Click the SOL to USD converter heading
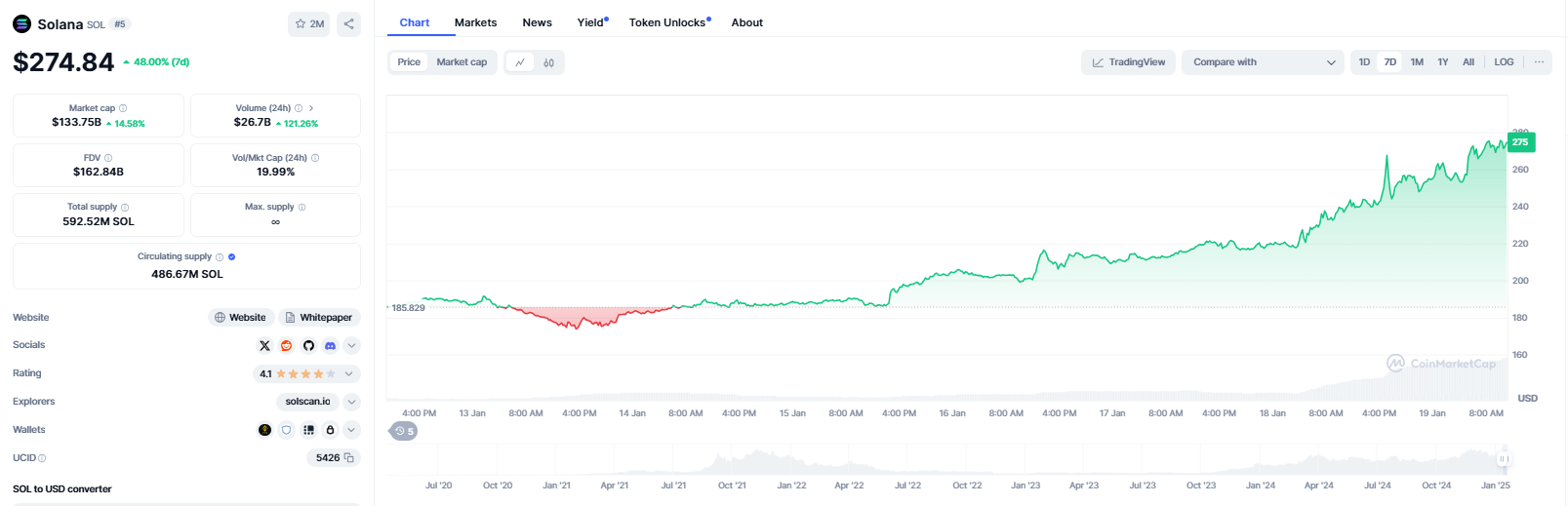Viewport: 1568px width, 506px height. click(x=62, y=489)
